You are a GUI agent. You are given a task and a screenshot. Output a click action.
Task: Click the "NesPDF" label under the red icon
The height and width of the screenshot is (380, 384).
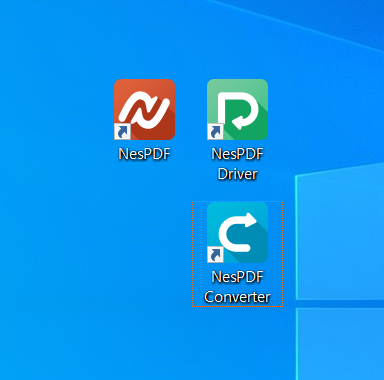click(144, 154)
